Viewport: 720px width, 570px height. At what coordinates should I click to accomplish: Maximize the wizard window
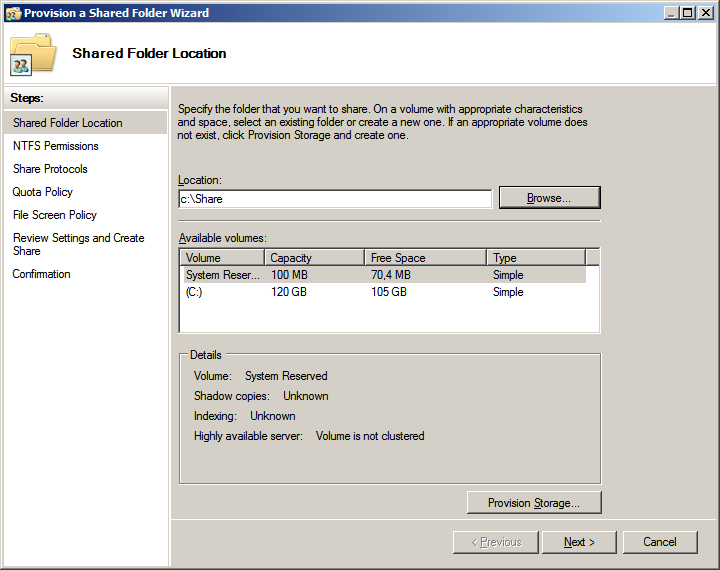point(688,13)
